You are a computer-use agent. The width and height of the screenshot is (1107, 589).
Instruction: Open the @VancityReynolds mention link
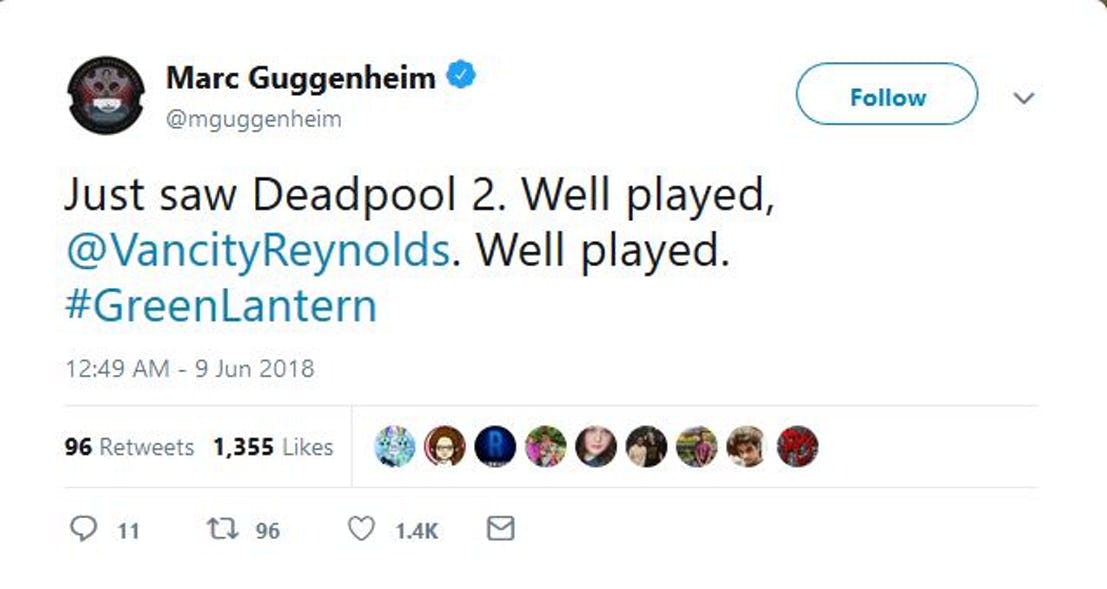pyautogui.click(x=257, y=250)
